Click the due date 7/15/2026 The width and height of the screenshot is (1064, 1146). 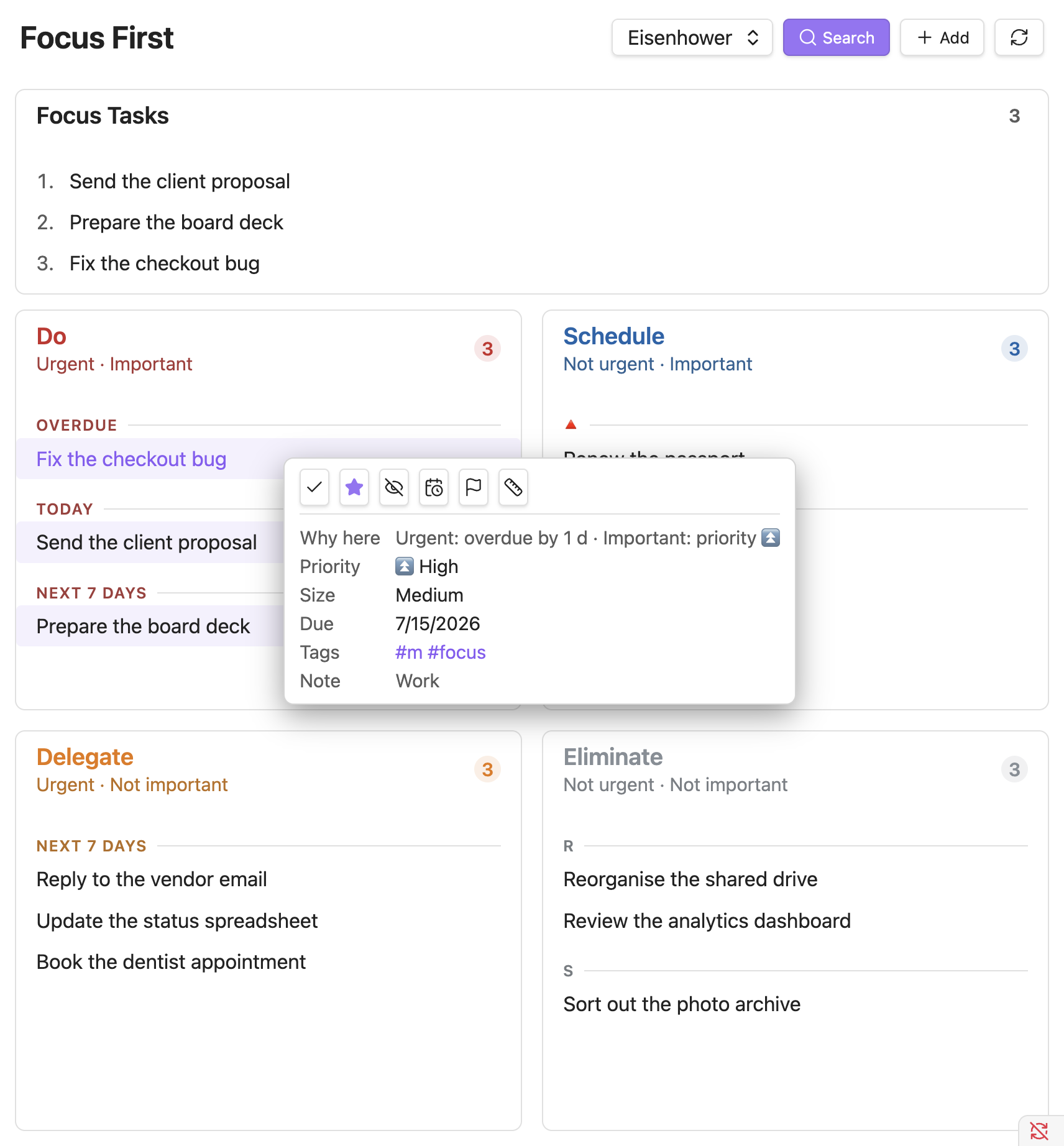tap(438, 624)
